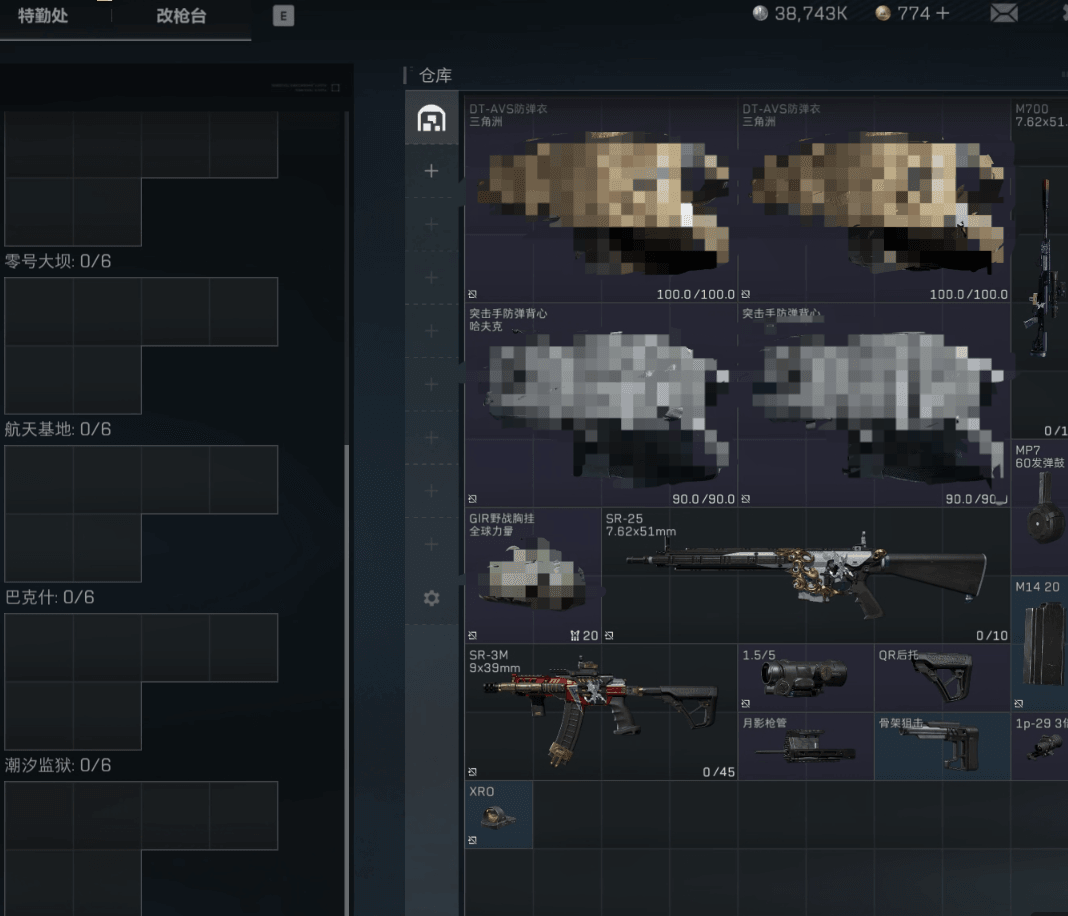Click the 38,743K currency balance

[x=799, y=13]
